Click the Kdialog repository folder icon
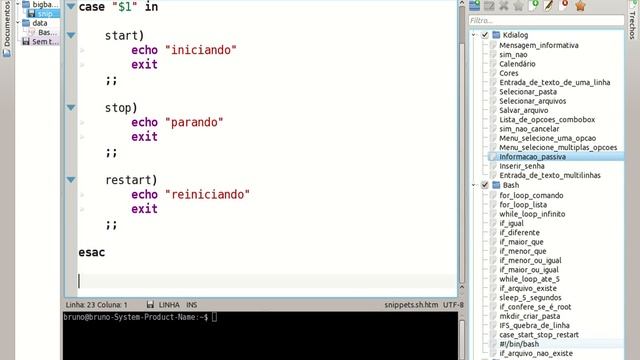640x360 pixels. point(496,35)
